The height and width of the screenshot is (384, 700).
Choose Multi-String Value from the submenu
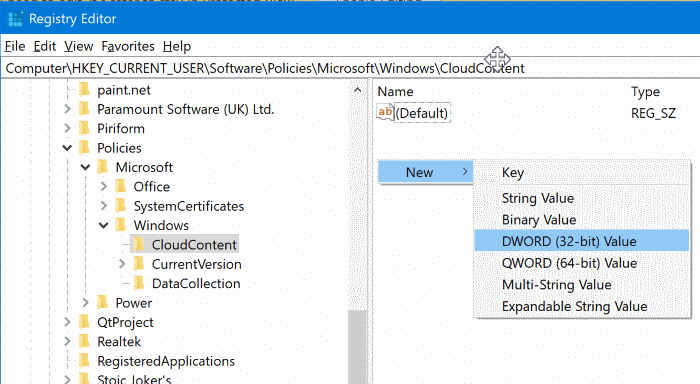point(582,284)
